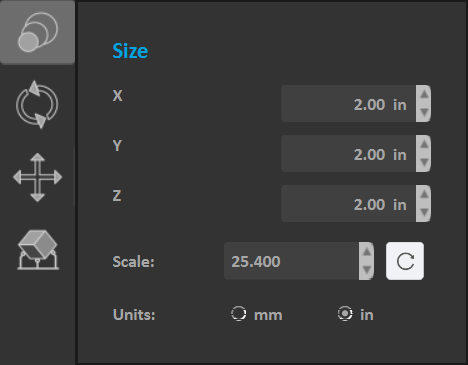Viewport: 468px width, 365px height.
Task: Open the Orientation on platform tool
Action: pos(38,249)
